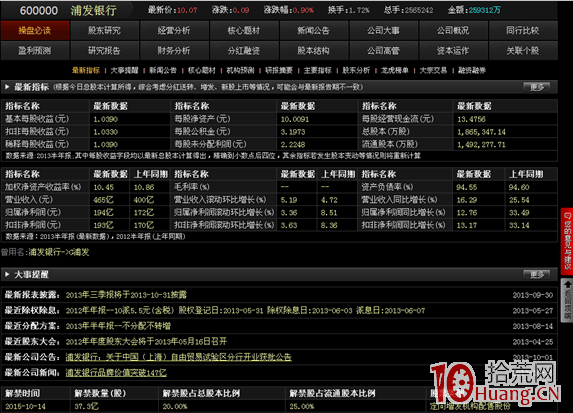Viewport: 573px width, 413px height.
Task: Select 每股未分配利润 value 2.2248
Action: [293, 145]
